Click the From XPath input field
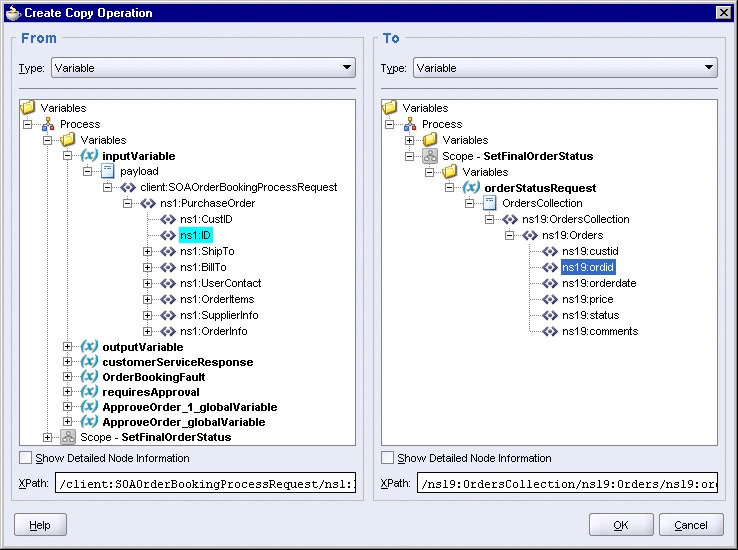The width and height of the screenshot is (738, 550). tap(205, 483)
